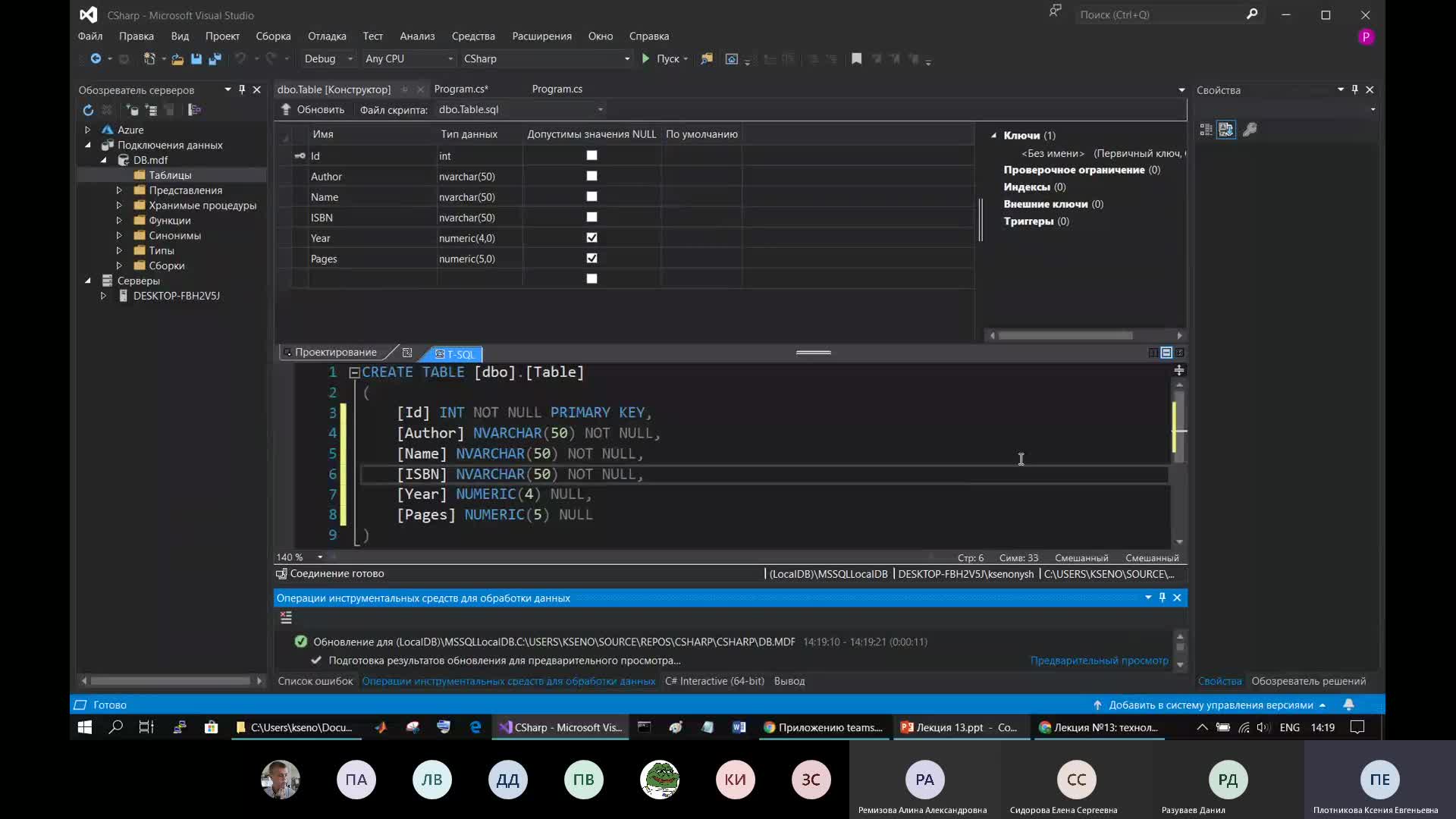Toggle Allow Nulls in empty new row

tap(592, 278)
